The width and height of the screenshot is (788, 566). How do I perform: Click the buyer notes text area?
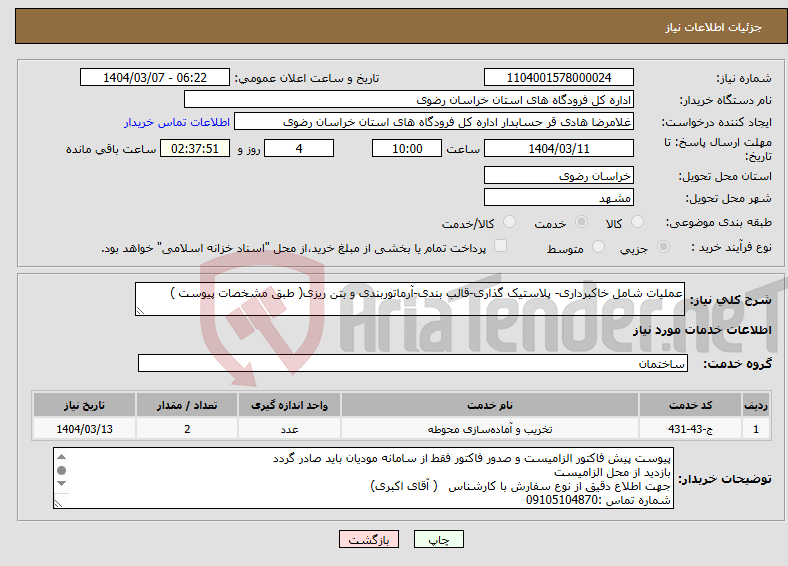pyautogui.click(x=363, y=478)
